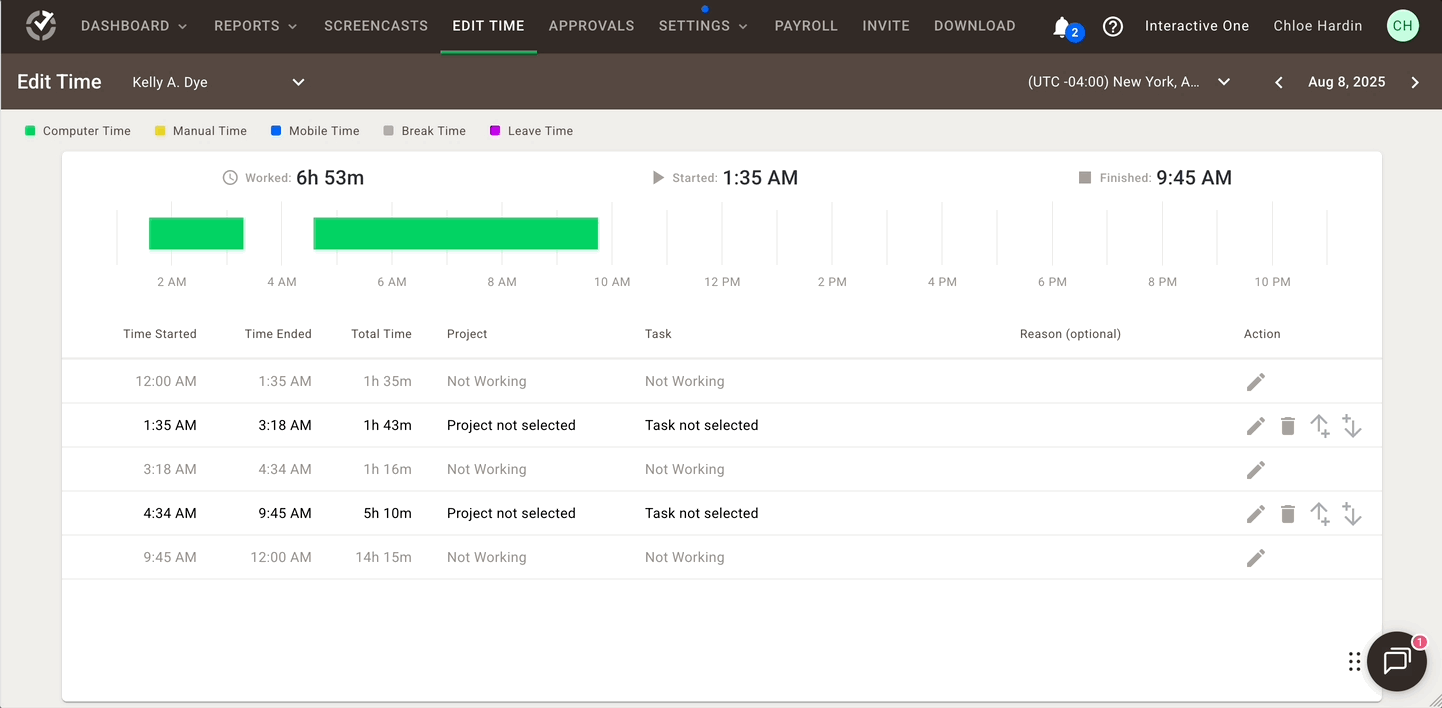
Task: Edit the 12:00 AM Not Working entry
Action: click(1256, 381)
